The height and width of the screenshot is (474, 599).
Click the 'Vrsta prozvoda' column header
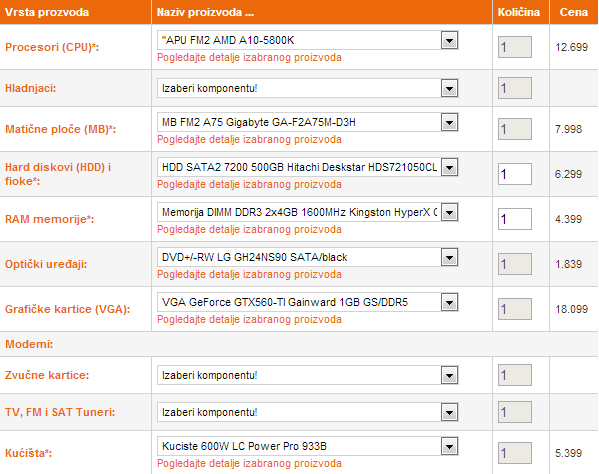[x=47, y=12]
